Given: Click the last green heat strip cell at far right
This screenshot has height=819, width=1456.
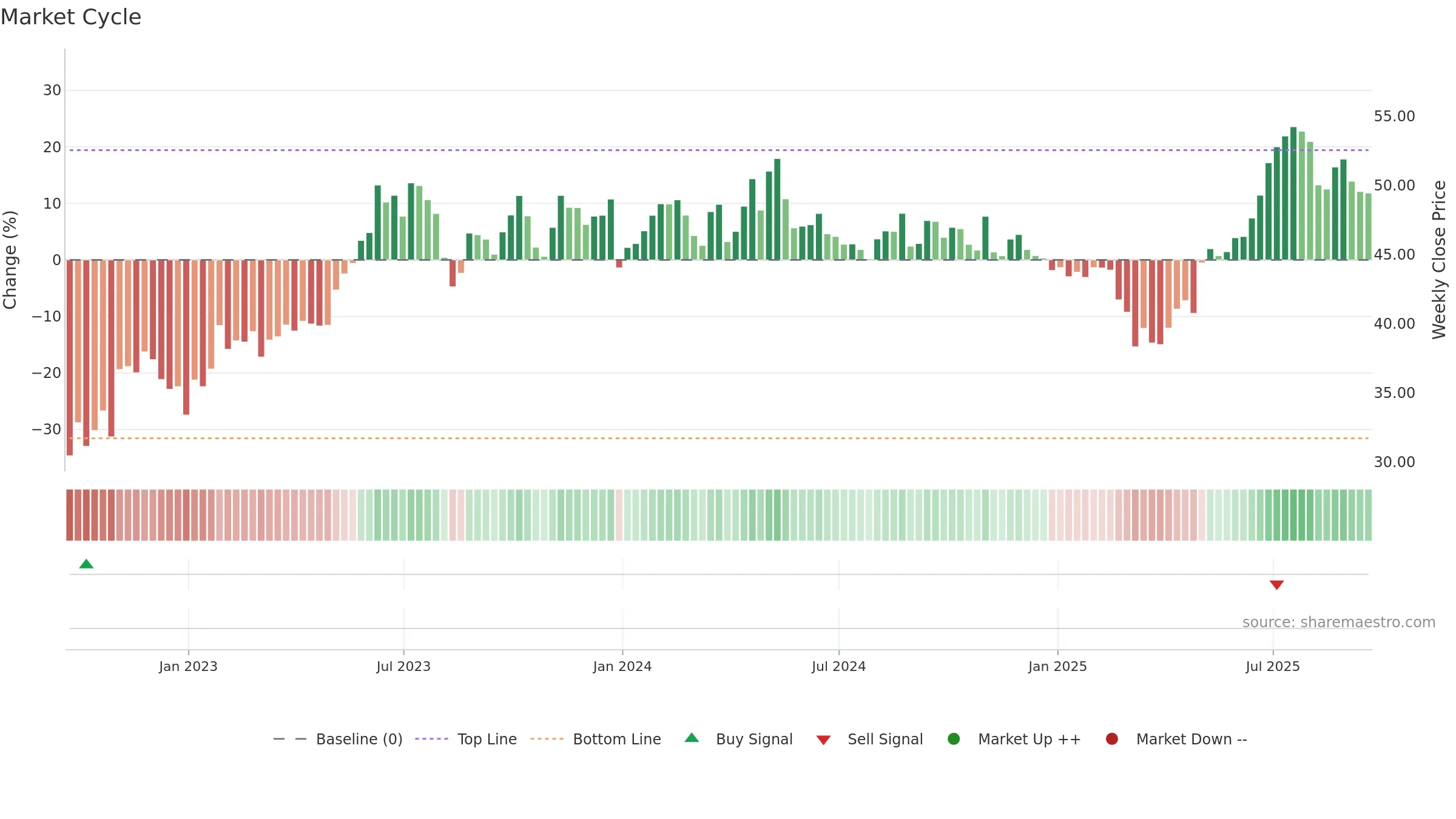Looking at the screenshot, I should (1368, 515).
